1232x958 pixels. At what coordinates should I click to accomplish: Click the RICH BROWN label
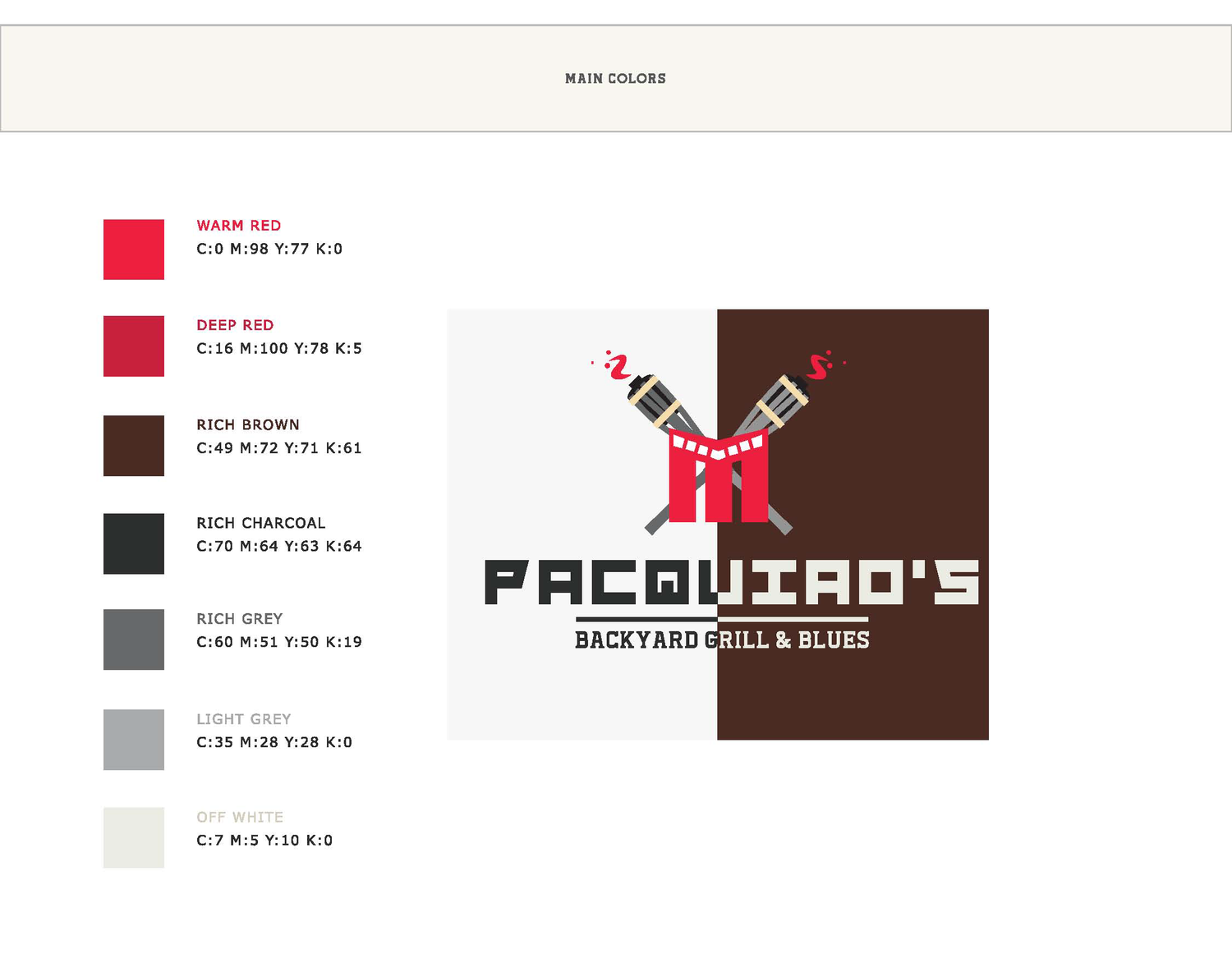point(248,424)
